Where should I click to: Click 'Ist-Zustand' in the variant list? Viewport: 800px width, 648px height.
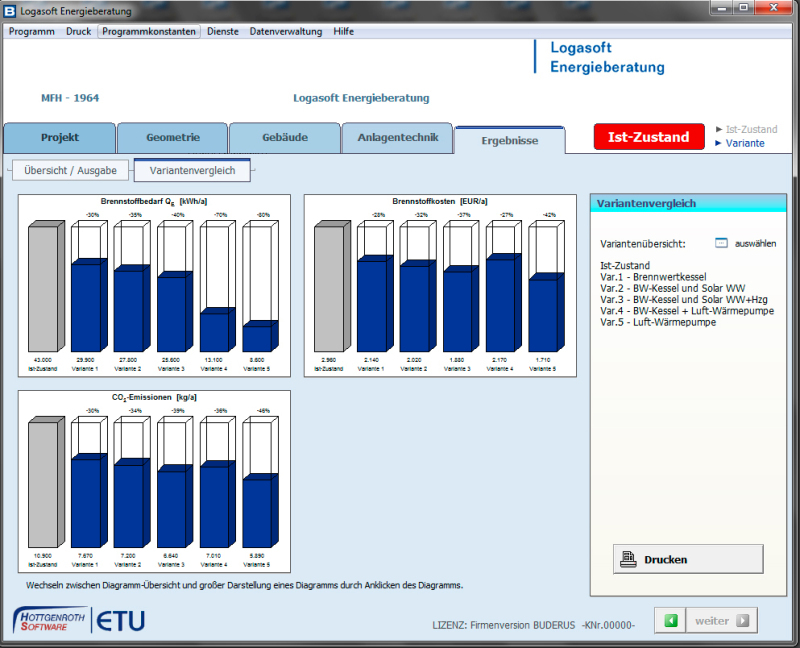tap(625, 265)
